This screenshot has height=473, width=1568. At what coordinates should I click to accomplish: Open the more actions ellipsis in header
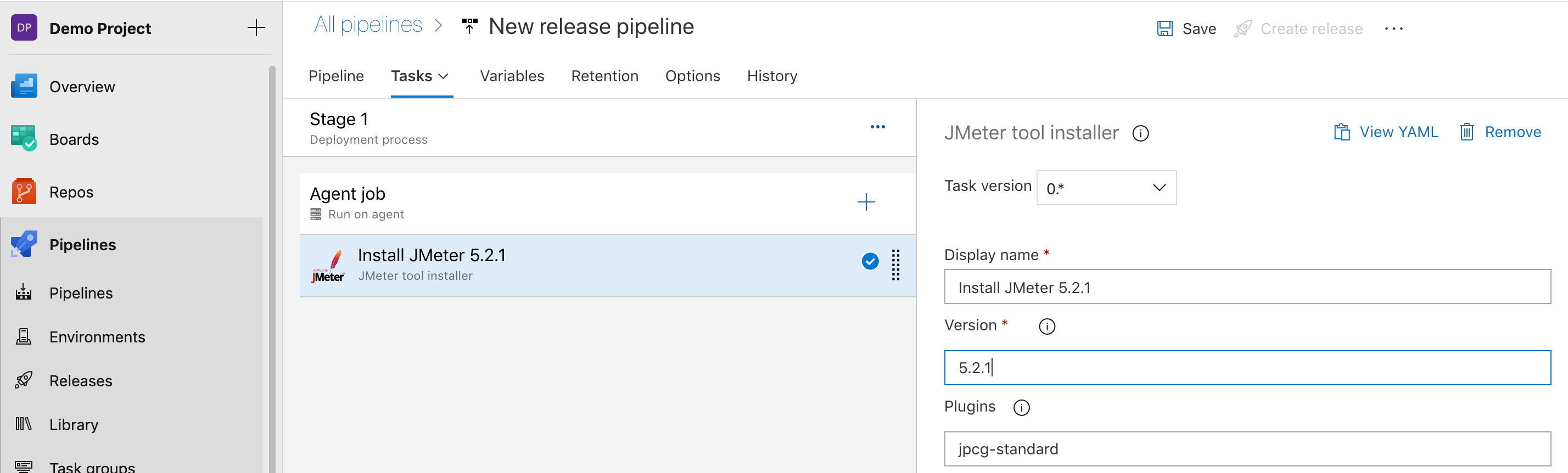pos(1393,29)
